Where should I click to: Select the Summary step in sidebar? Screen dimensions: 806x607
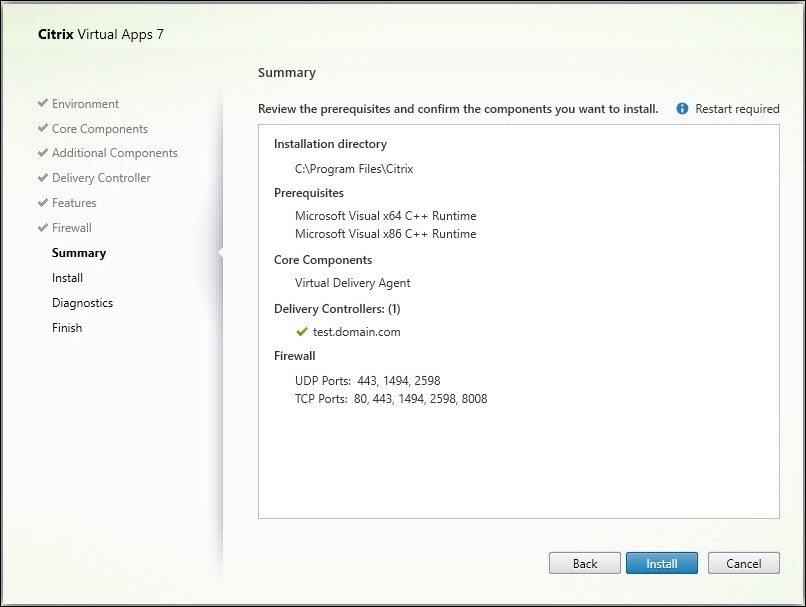tap(79, 253)
